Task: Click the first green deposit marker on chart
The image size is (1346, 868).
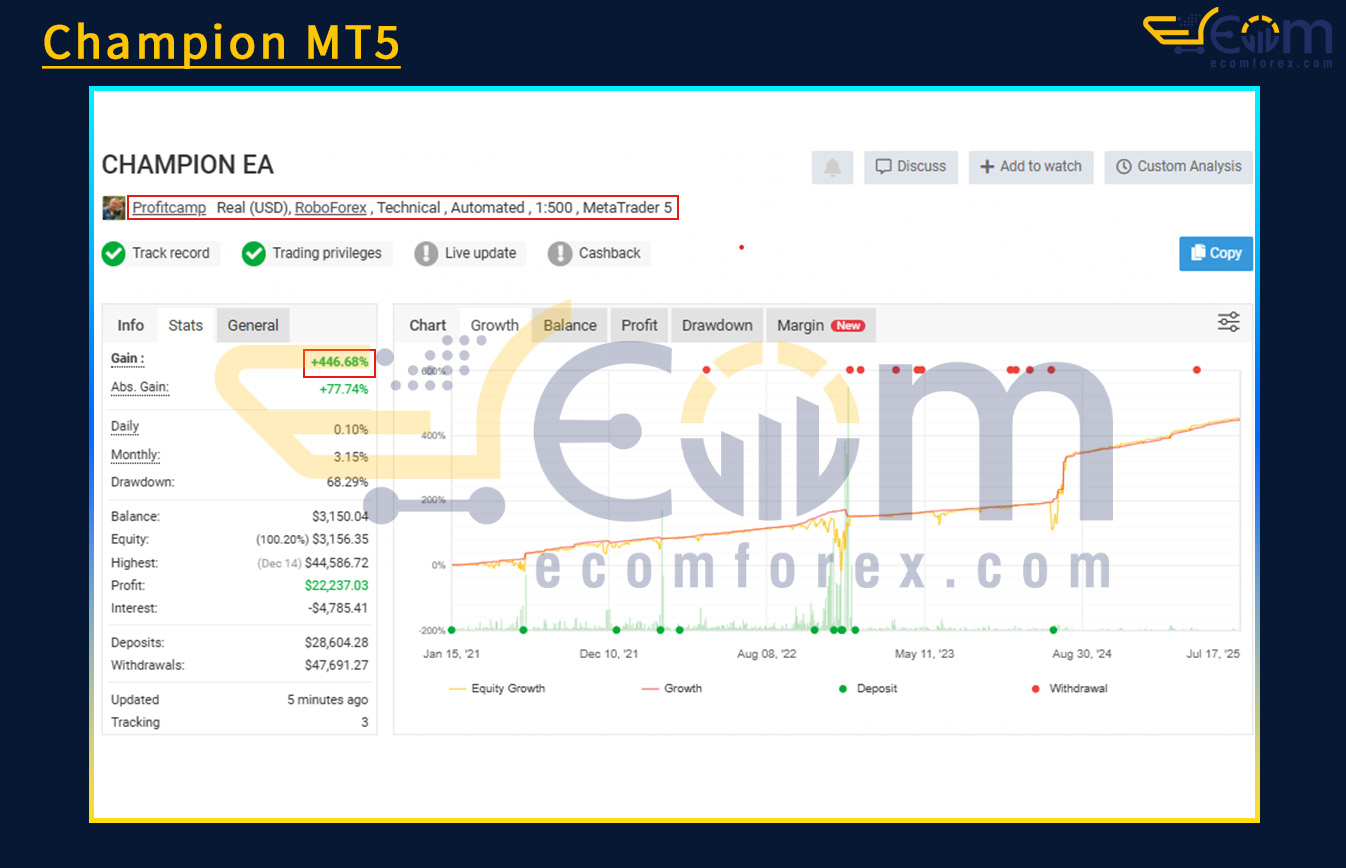Action: [x=451, y=630]
